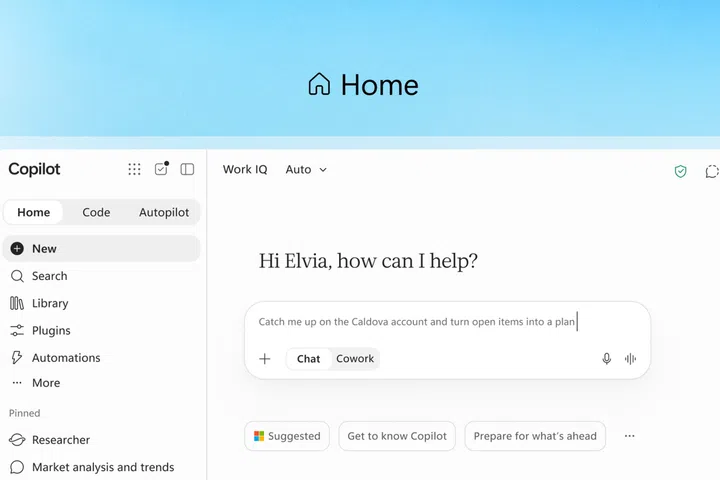Click the three dots after Prepare for what's ahead
The height and width of the screenshot is (480, 720).
[x=630, y=436]
